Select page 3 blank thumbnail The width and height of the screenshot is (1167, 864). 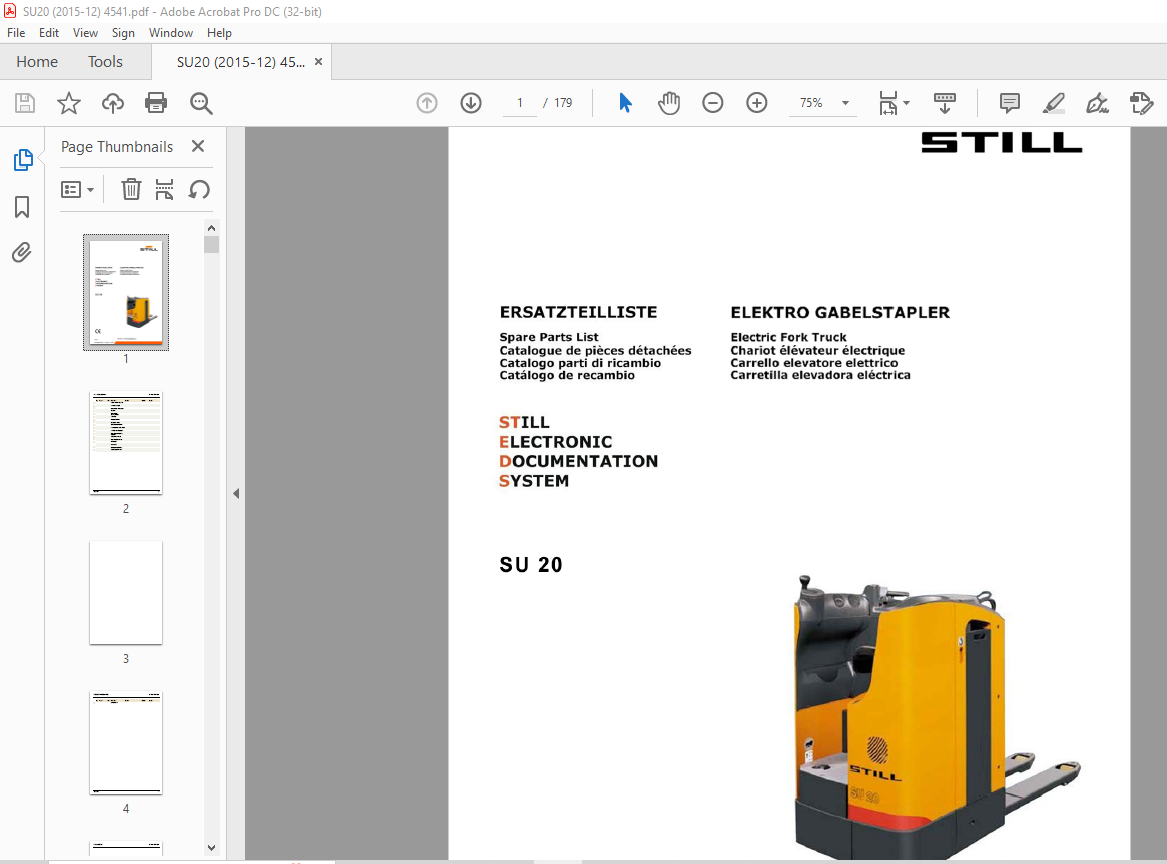(x=126, y=592)
